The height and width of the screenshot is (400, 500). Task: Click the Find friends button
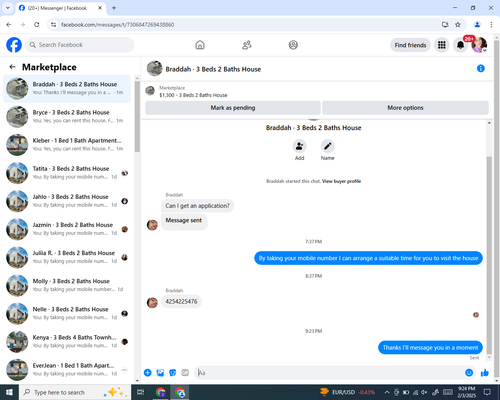click(410, 45)
